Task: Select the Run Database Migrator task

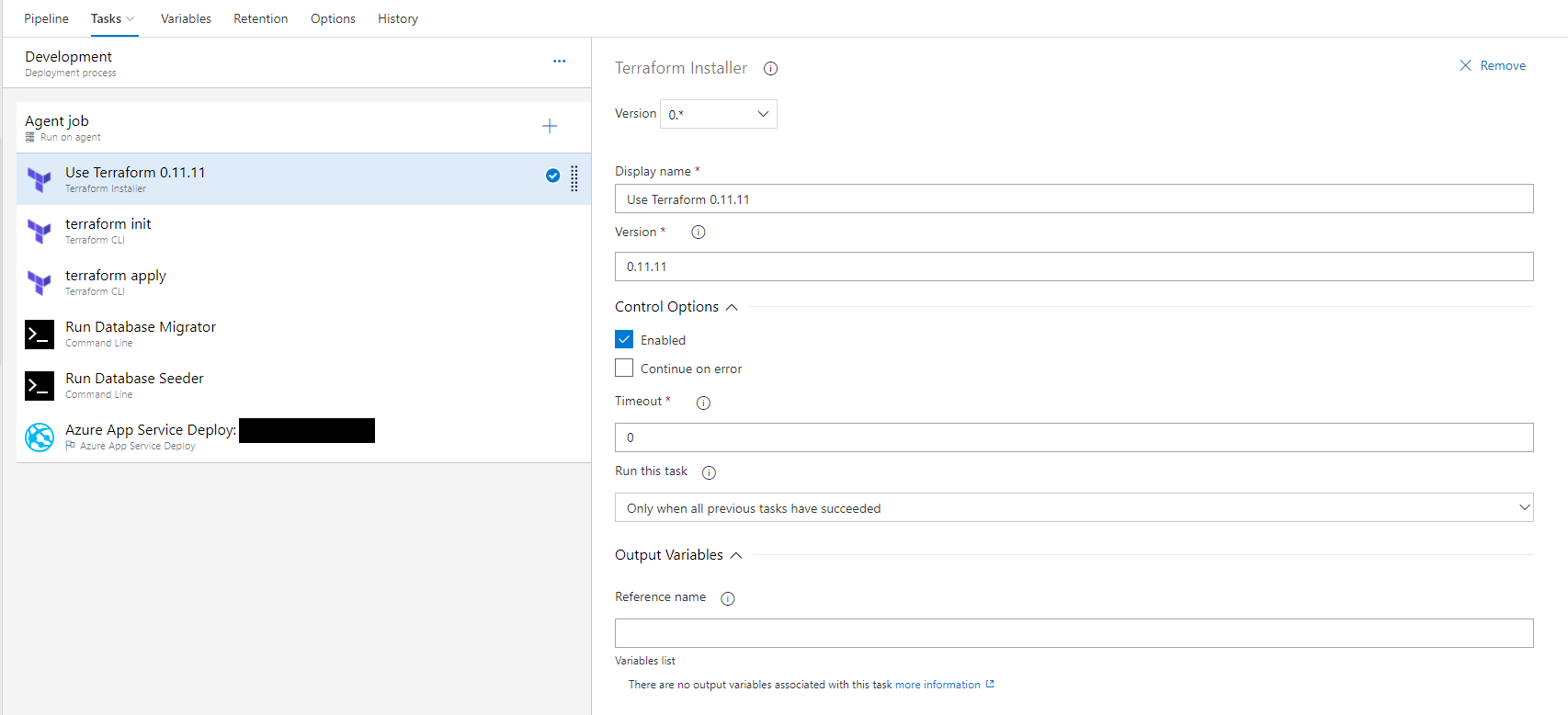Action: pos(303,334)
